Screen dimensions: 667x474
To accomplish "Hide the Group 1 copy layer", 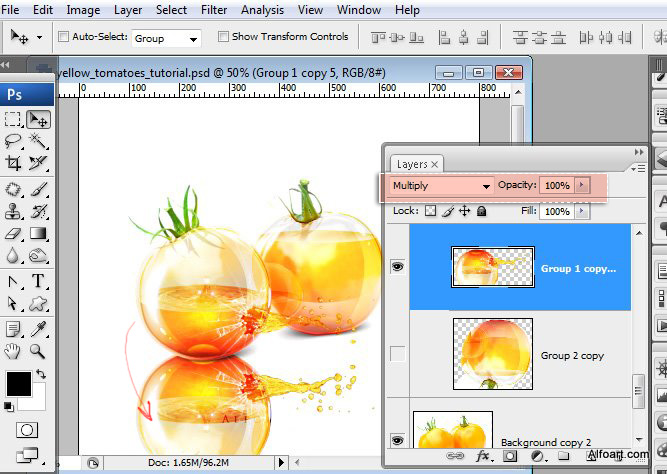I will 397,268.
